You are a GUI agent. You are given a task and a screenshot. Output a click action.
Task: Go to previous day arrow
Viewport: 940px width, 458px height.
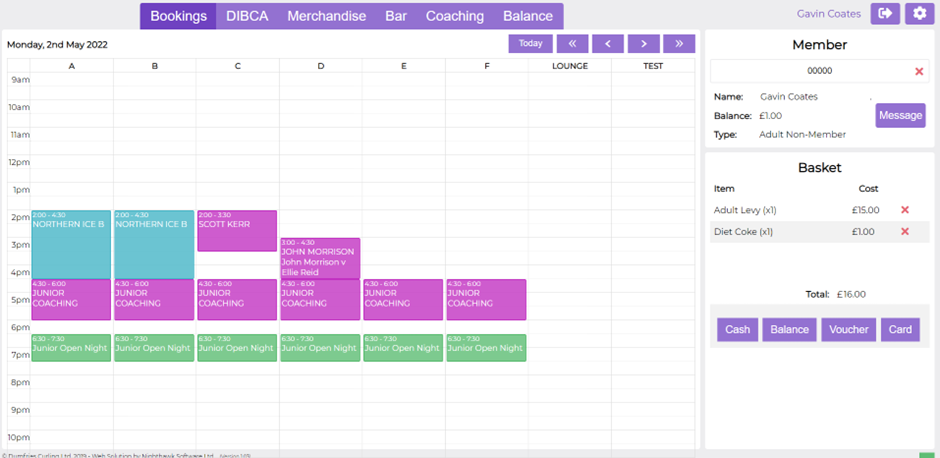click(608, 43)
